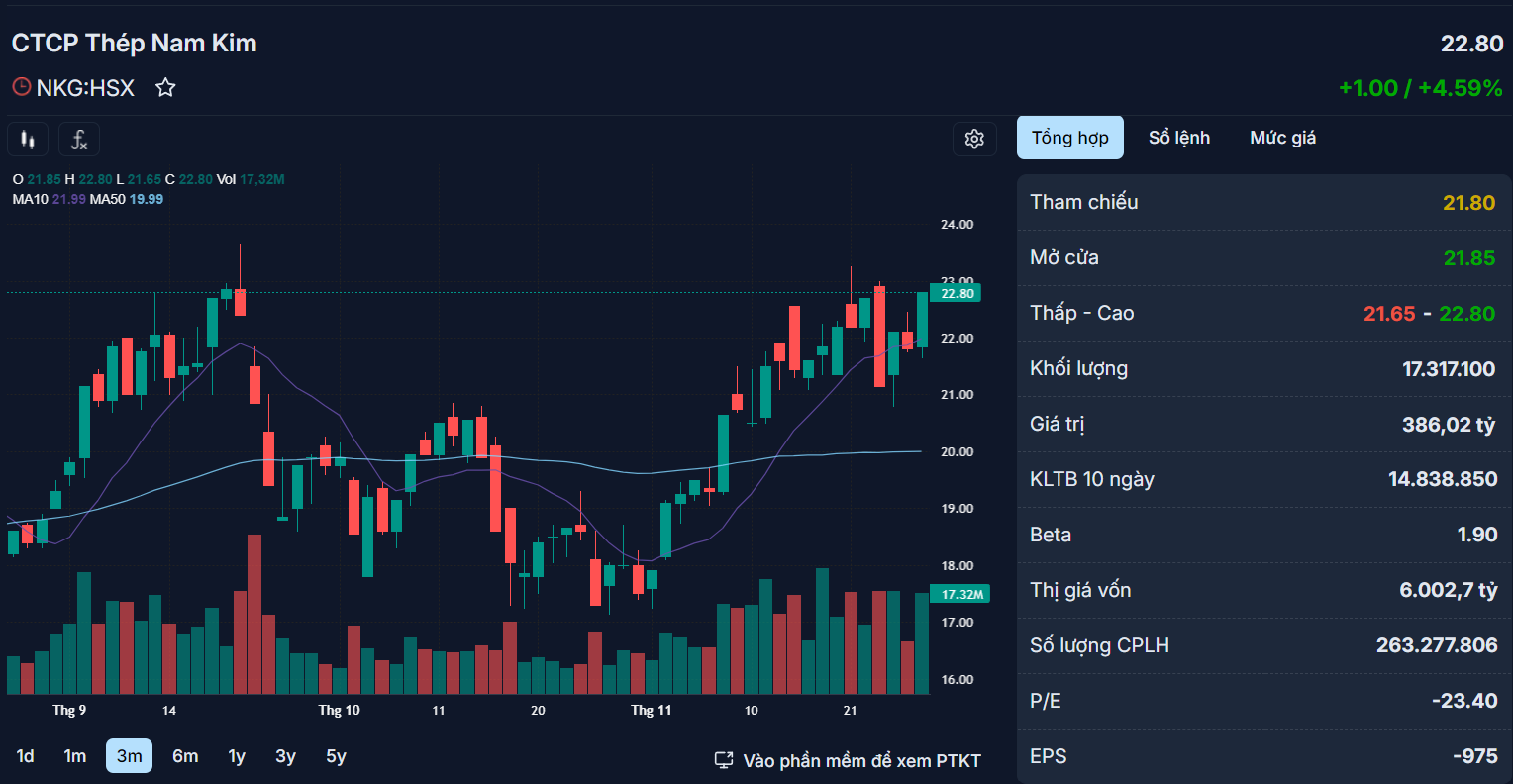Image resolution: width=1513 pixels, height=784 pixels.
Task: Click the 24.00 price axis label
Action: coord(958,225)
